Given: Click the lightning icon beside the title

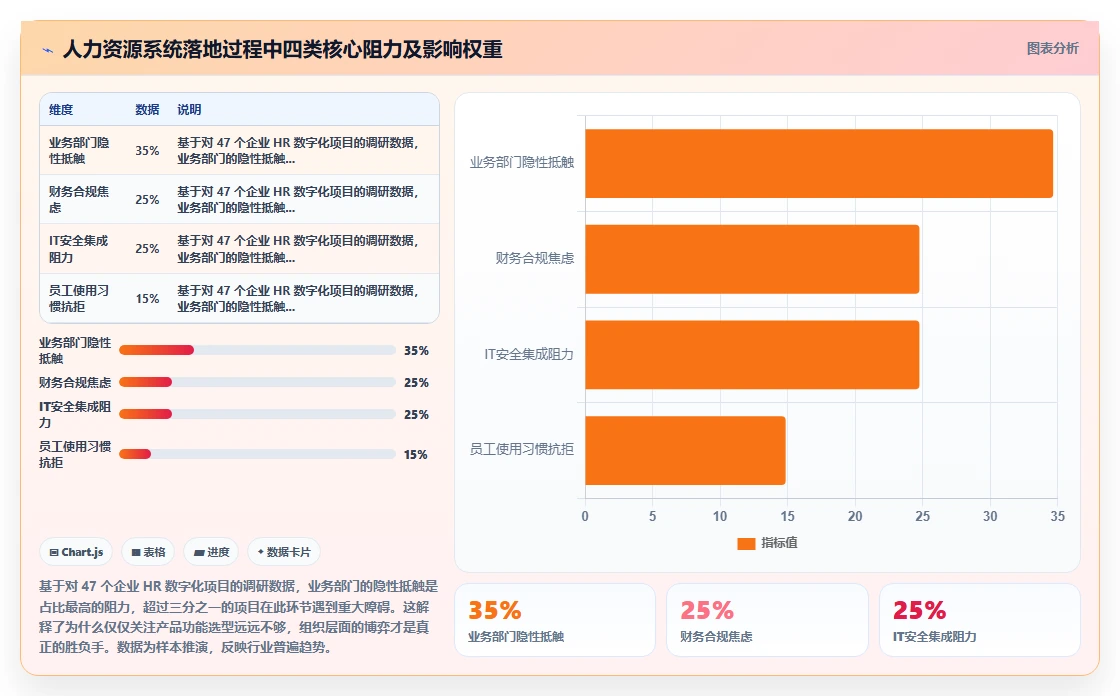Looking at the screenshot, I should point(48,50).
